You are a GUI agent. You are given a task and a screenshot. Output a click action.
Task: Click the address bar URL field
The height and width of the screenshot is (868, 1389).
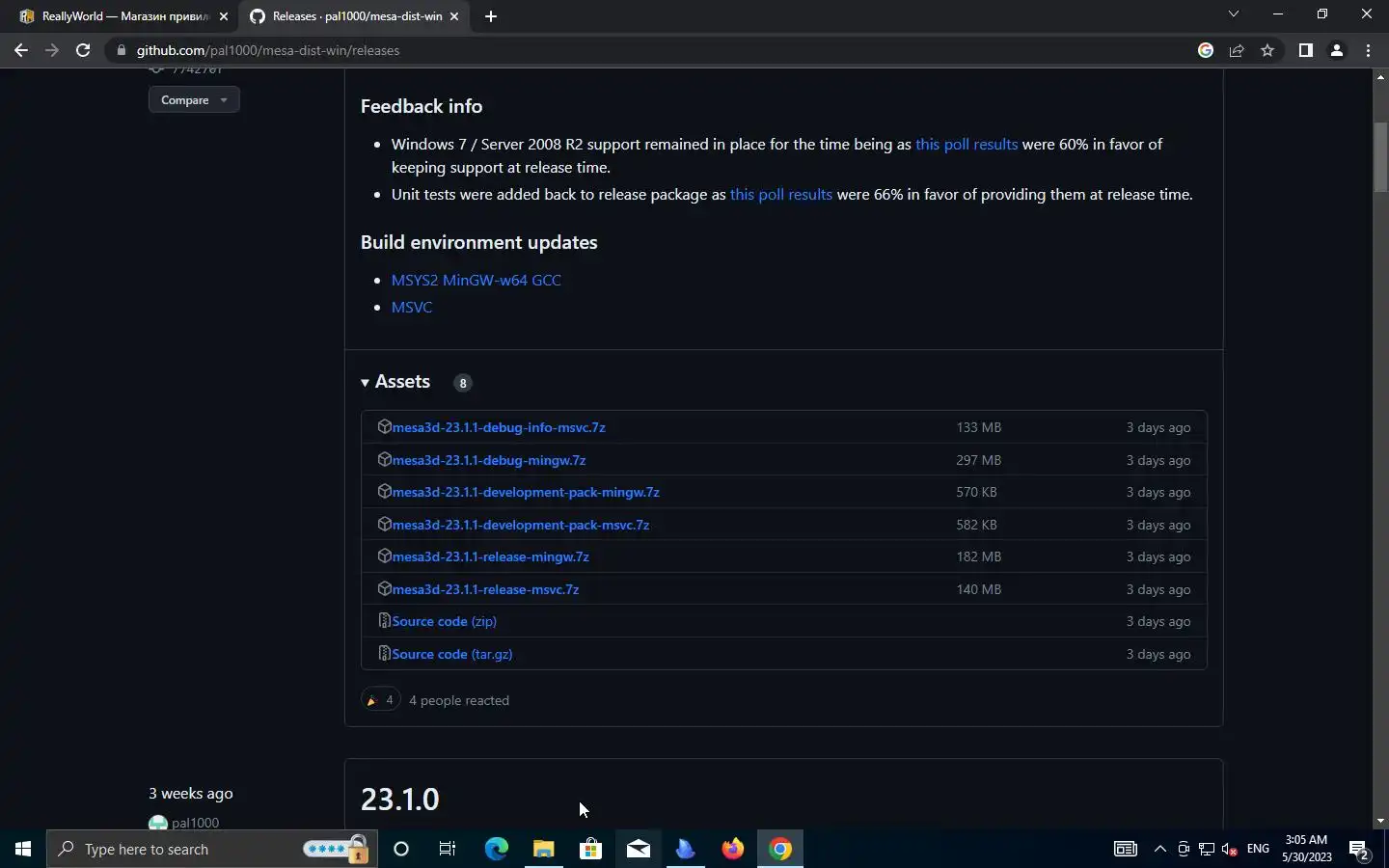[656, 50]
